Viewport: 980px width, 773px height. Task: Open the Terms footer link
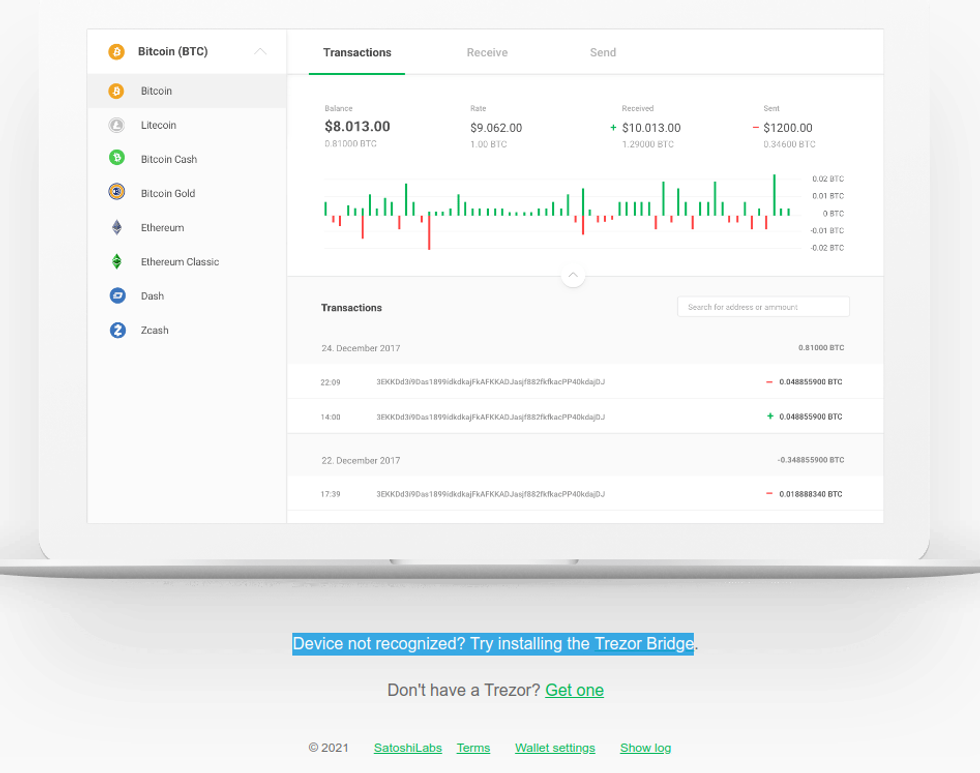click(473, 748)
